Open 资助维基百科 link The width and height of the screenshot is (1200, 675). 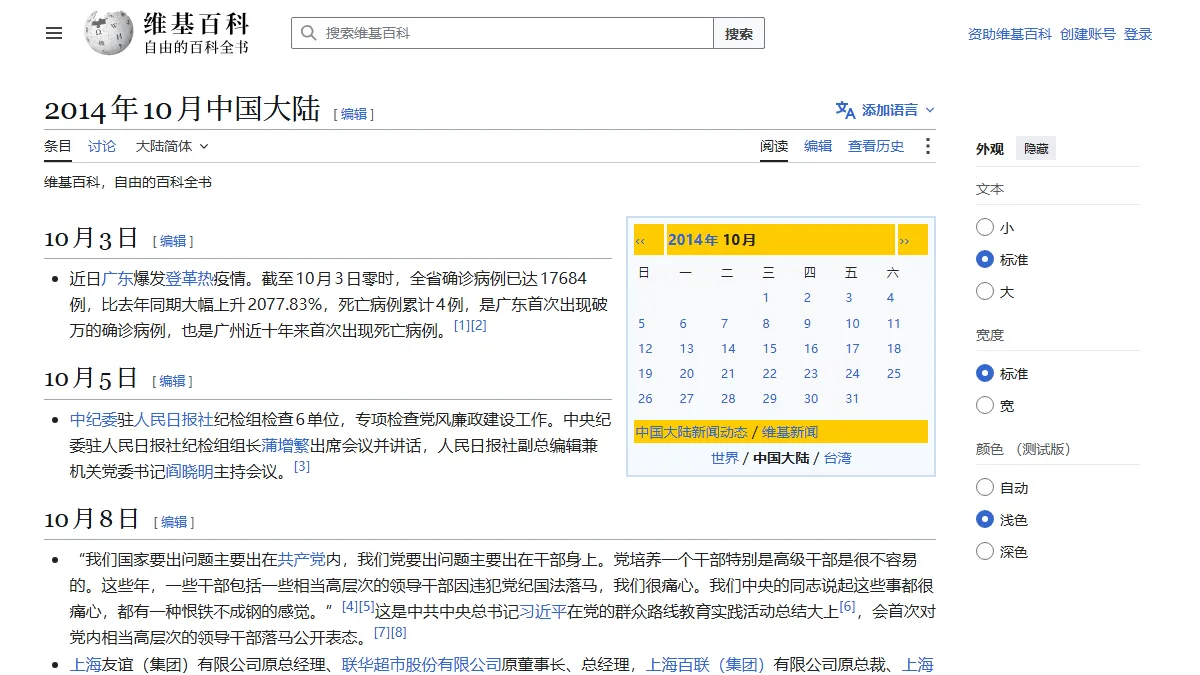coord(1010,34)
